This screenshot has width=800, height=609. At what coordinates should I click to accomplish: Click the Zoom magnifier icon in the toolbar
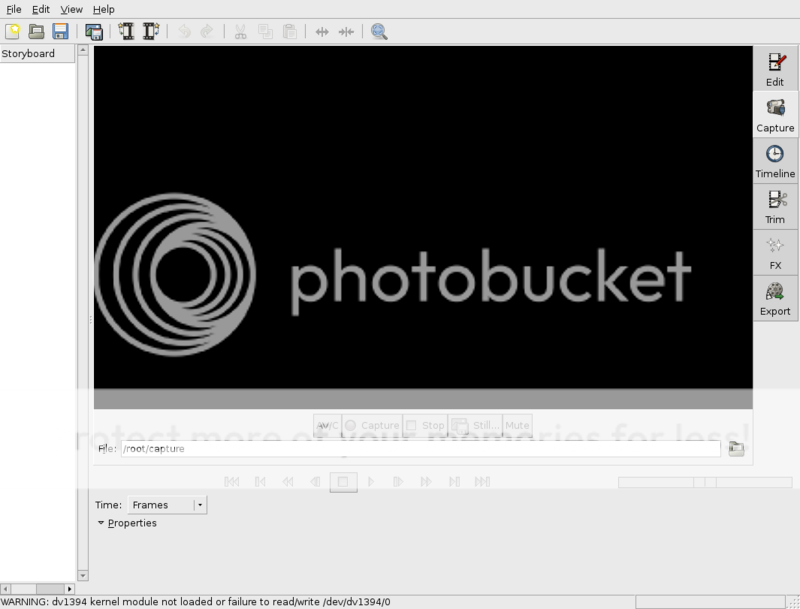(x=379, y=32)
